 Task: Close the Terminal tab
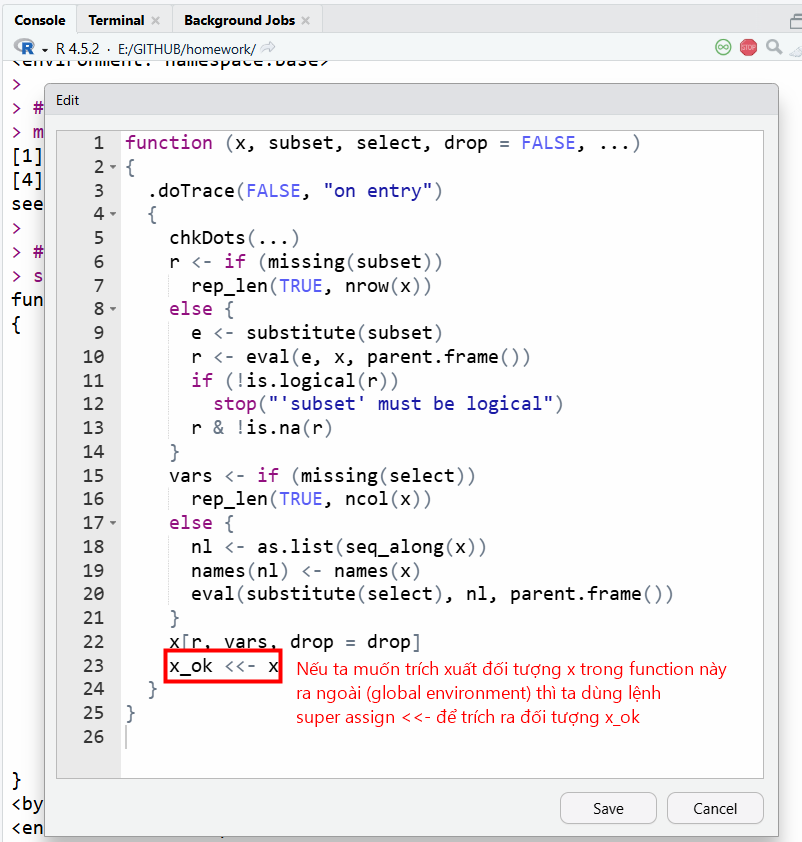(x=156, y=20)
